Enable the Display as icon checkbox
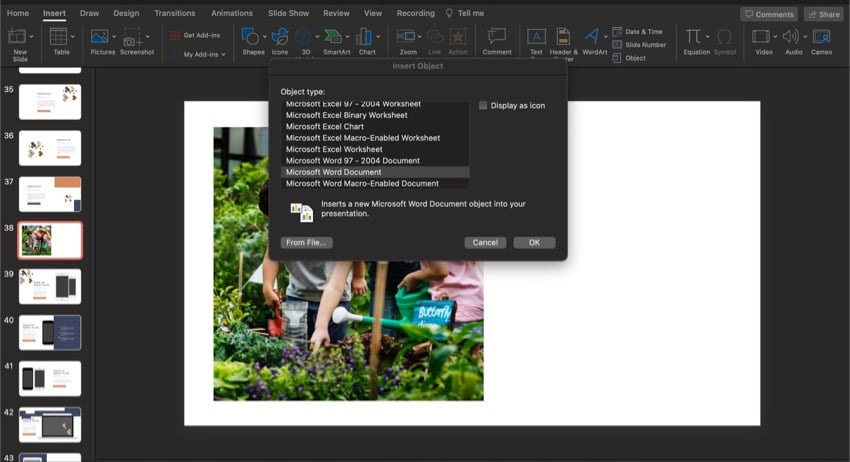The height and width of the screenshot is (462, 850). pyautogui.click(x=483, y=105)
